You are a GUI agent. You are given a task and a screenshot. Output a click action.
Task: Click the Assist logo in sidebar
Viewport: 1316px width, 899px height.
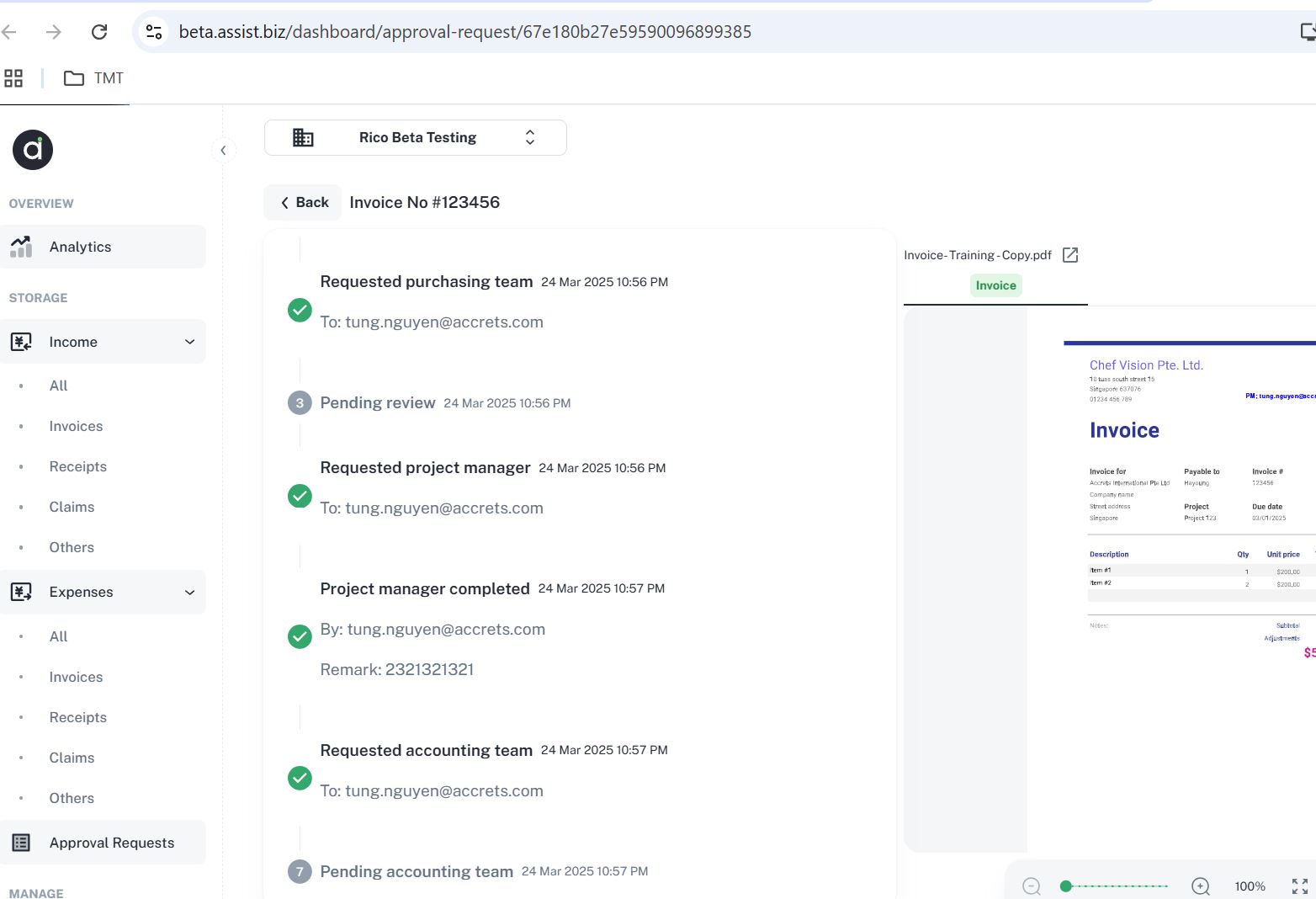33,150
